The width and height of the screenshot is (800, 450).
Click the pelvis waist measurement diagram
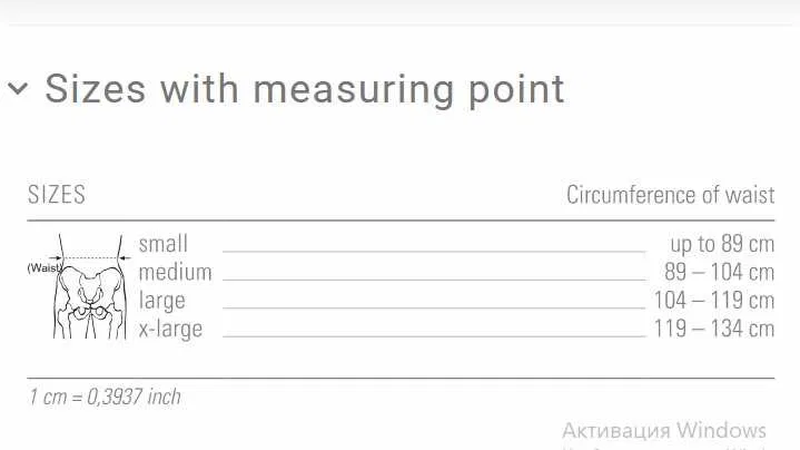90,290
